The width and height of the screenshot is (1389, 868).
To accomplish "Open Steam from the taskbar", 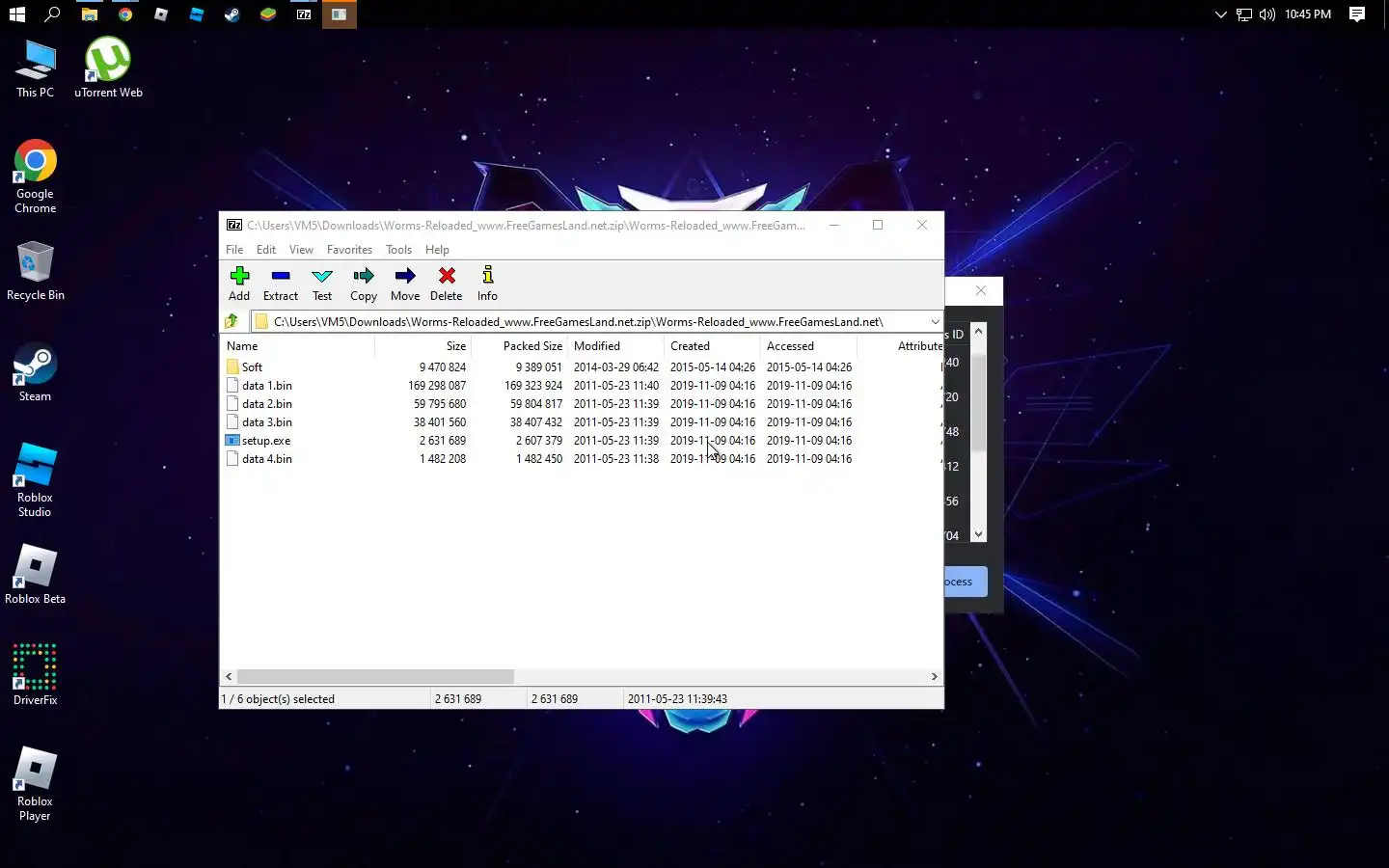I will pos(232,14).
